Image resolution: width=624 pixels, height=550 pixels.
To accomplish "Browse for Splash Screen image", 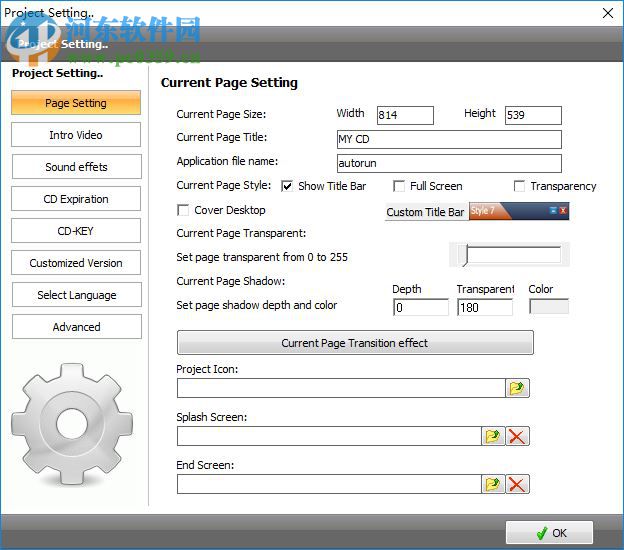I will point(493,436).
